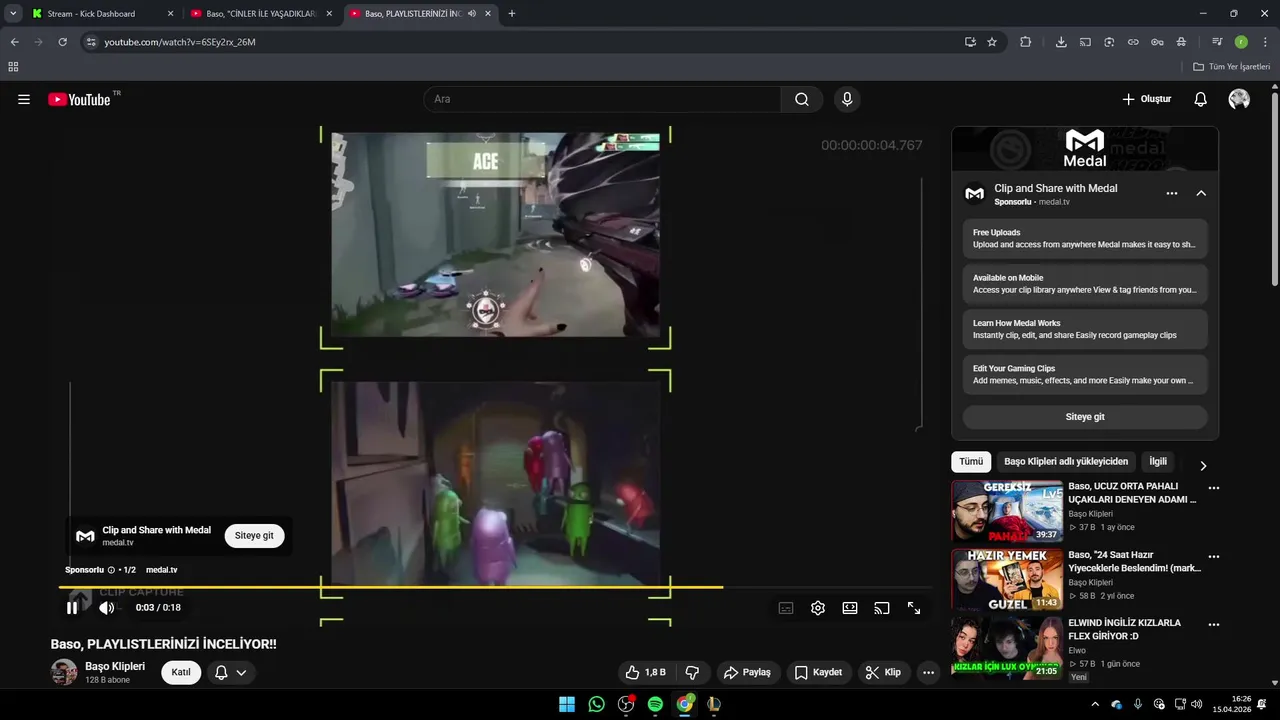1280x720 pixels.
Task: Open Medal ad options three-dot menu
Action: click(x=1172, y=193)
